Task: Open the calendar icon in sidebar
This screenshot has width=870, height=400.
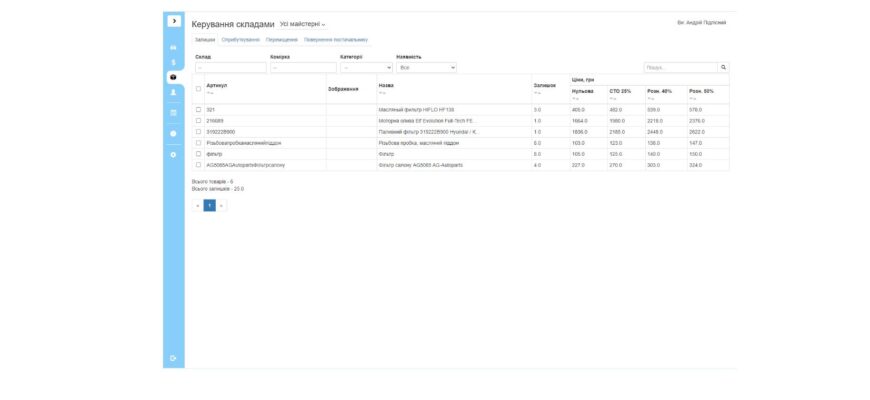Action: pos(174,113)
